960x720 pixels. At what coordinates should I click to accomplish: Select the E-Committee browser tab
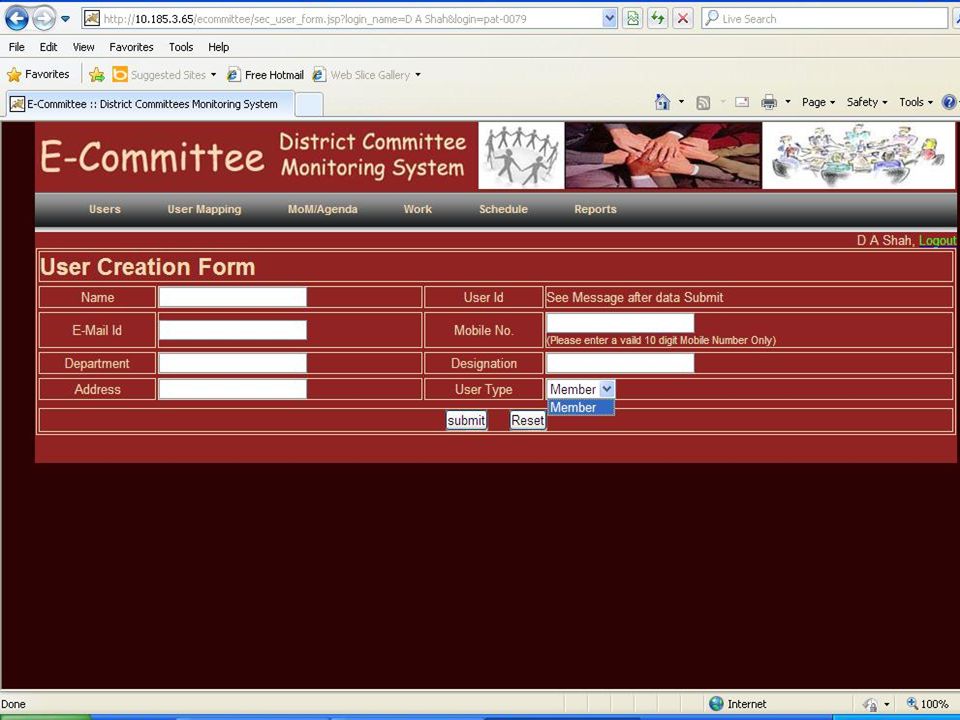tap(151, 104)
